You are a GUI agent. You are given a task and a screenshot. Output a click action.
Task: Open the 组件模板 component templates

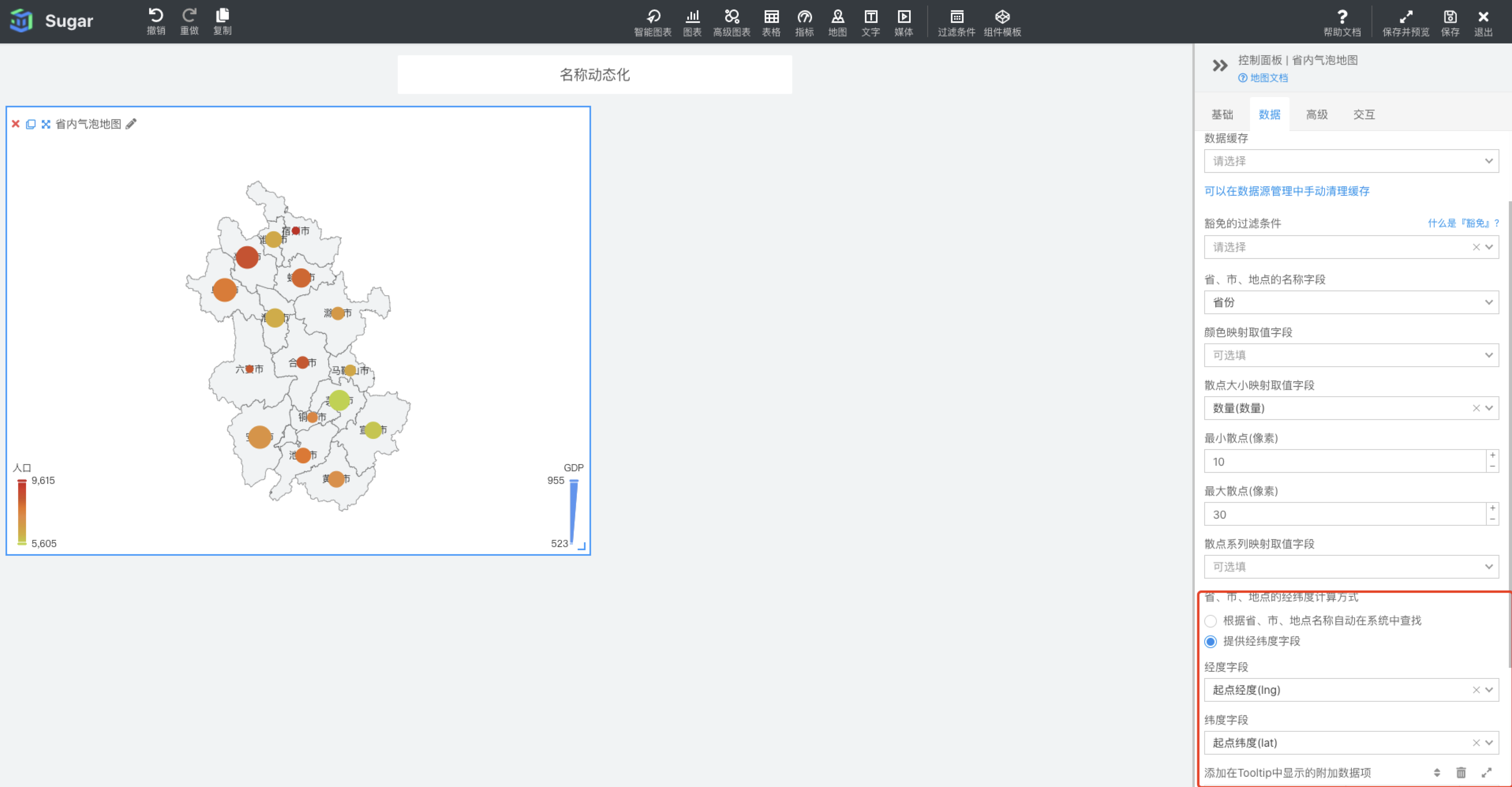click(1003, 23)
